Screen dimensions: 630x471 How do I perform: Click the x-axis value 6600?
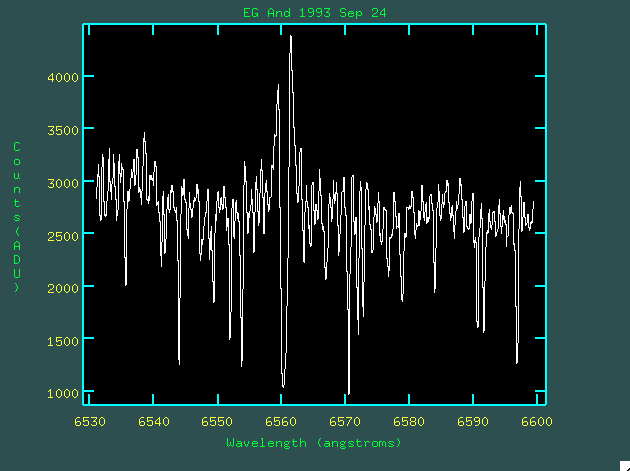537,422
